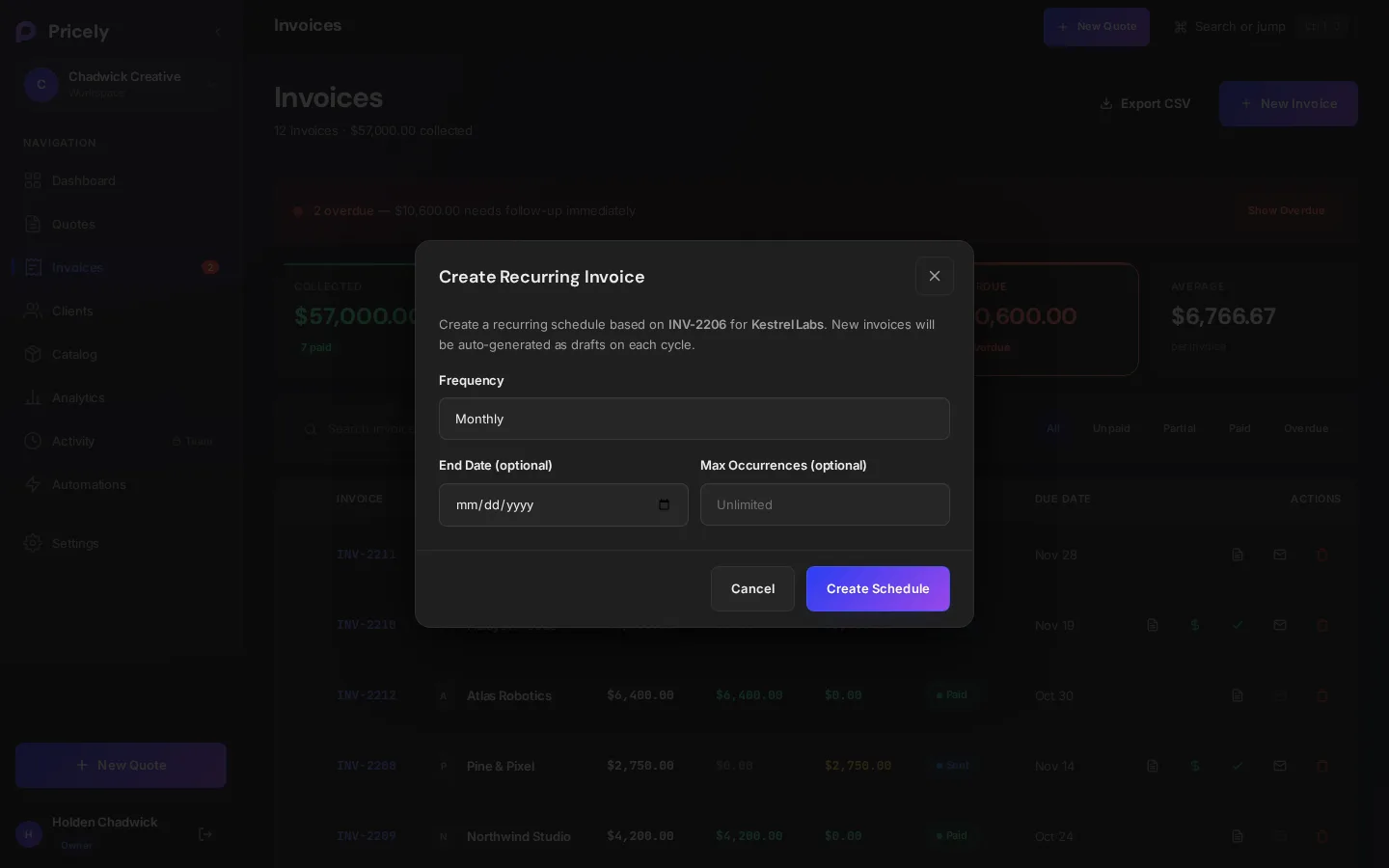Click Export CSV

(x=1145, y=103)
